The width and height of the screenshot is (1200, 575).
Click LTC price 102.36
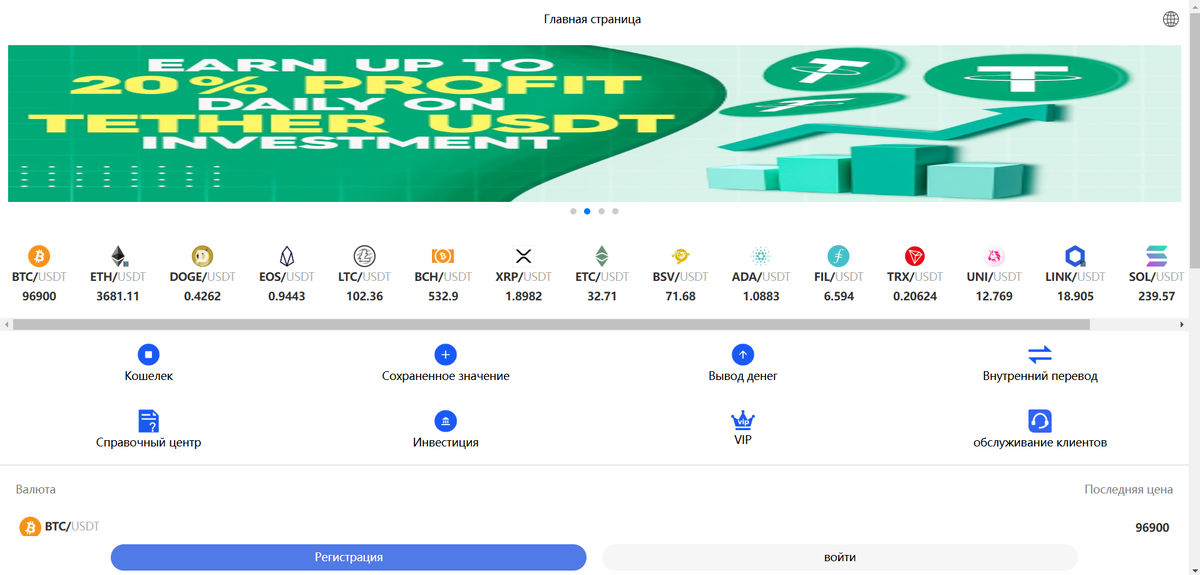point(364,296)
